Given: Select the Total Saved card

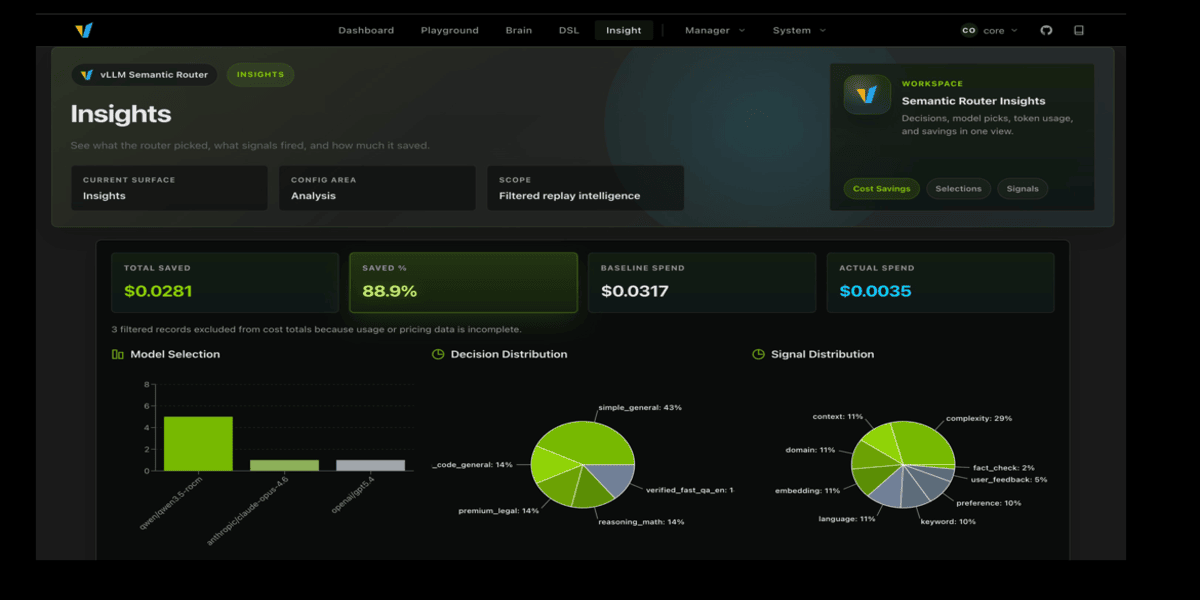Looking at the screenshot, I should click(x=225, y=282).
